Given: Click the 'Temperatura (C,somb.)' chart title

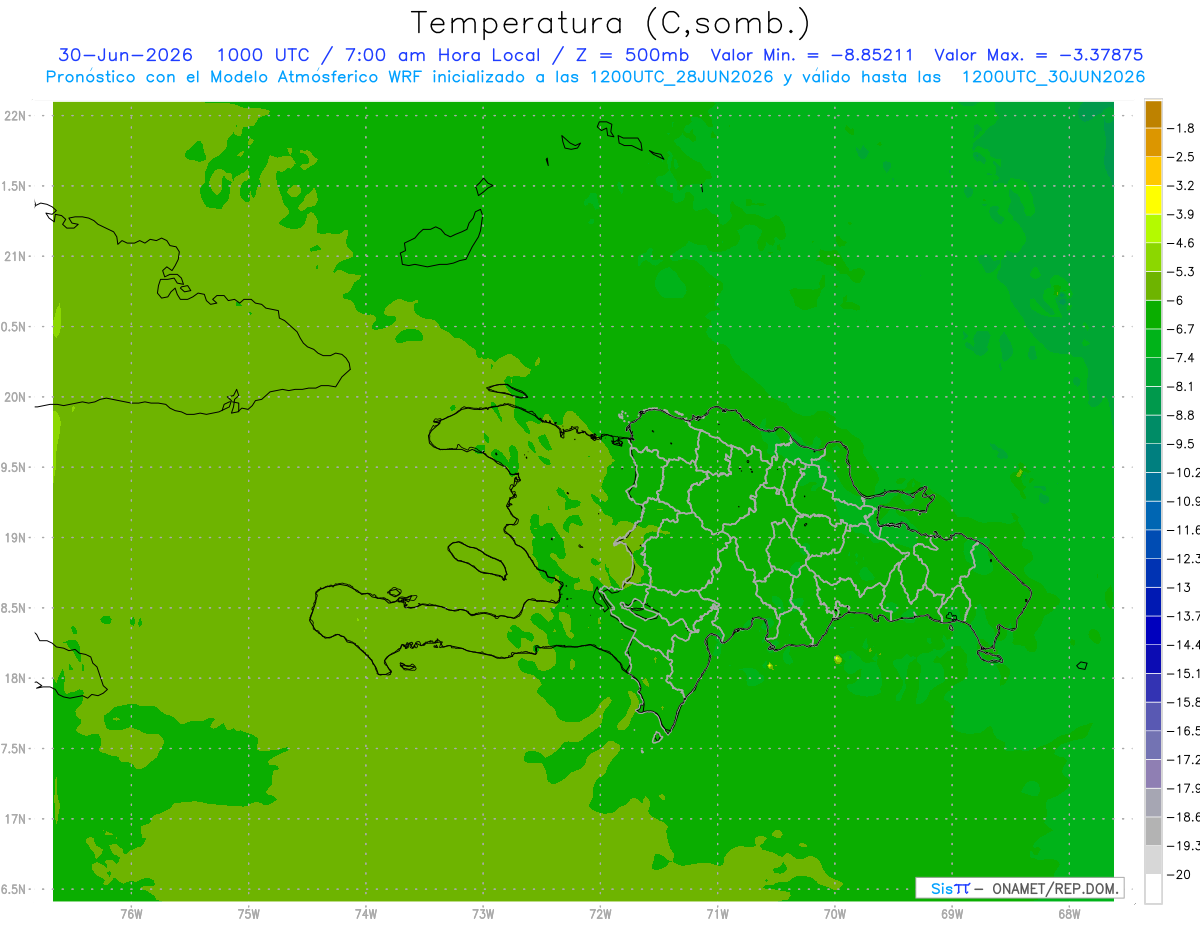Looking at the screenshot, I should click(611, 23).
